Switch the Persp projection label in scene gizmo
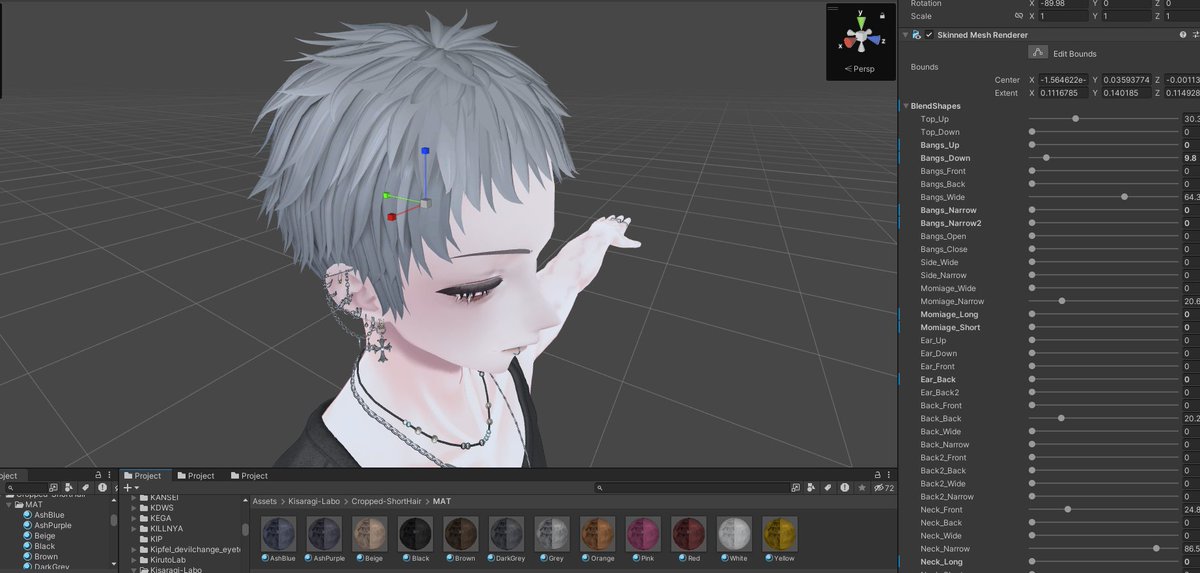The image size is (1200, 573). click(860, 69)
